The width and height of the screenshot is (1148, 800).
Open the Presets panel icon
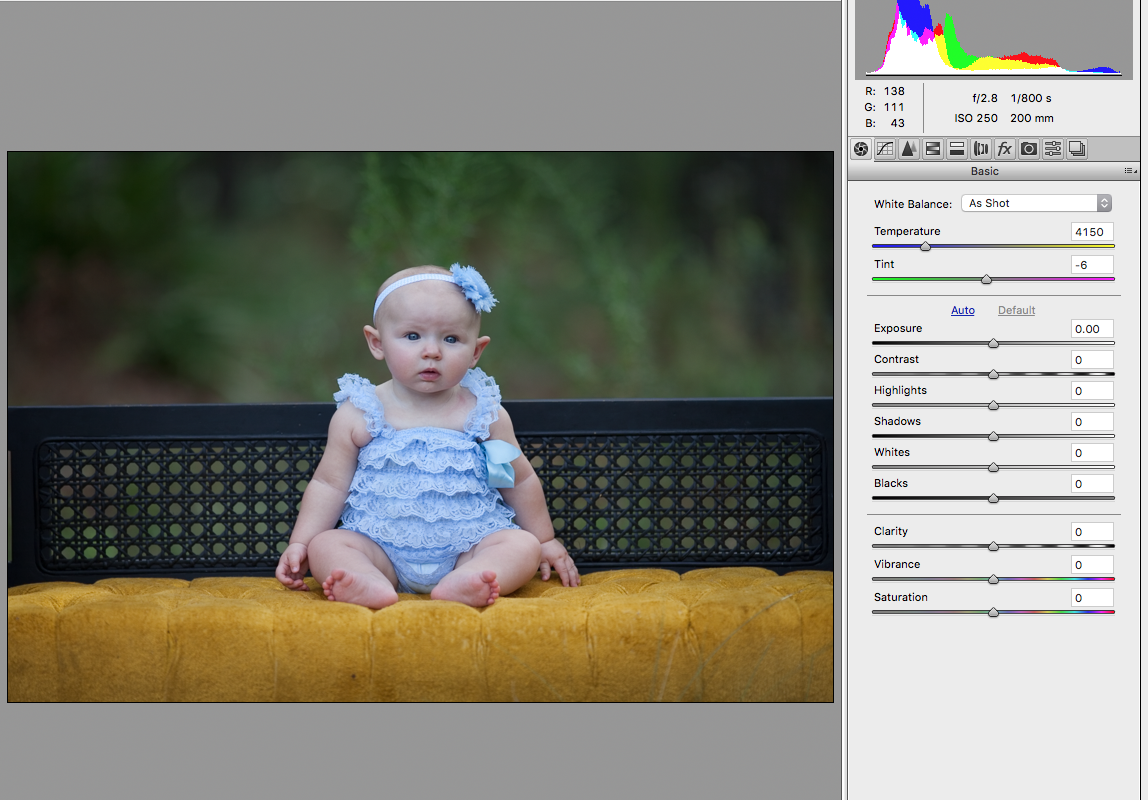(x=1053, y=149)
